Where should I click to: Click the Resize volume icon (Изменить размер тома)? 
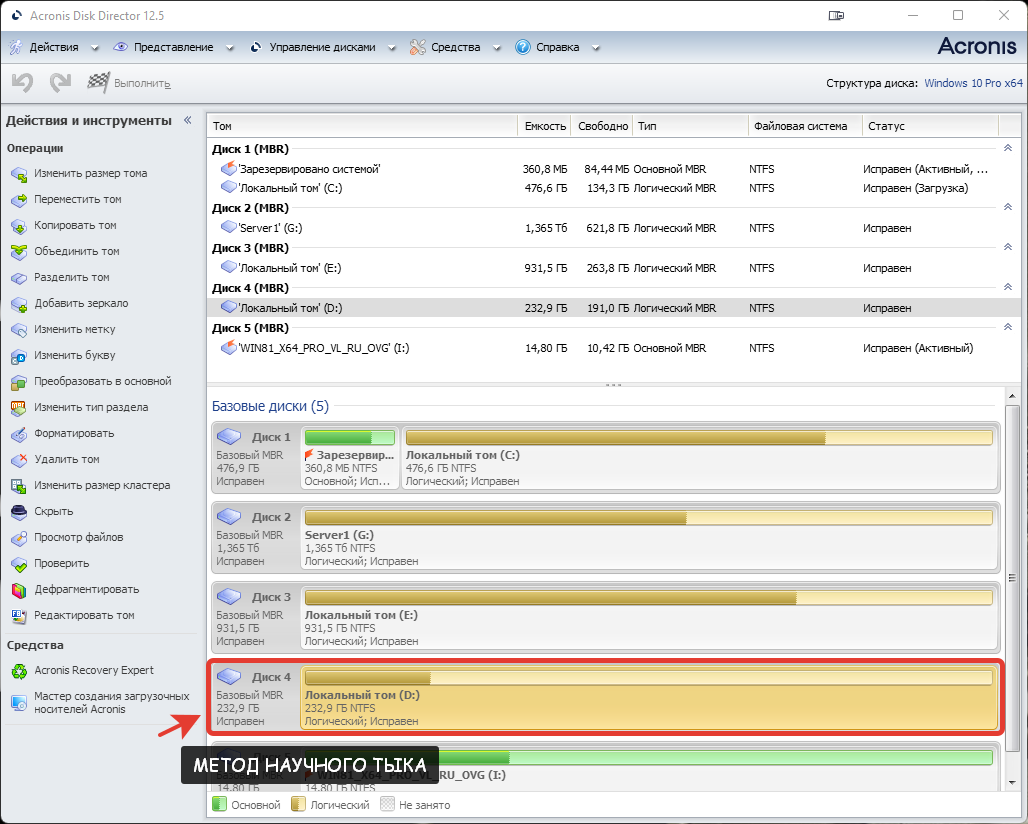click(x=19, y=174)
